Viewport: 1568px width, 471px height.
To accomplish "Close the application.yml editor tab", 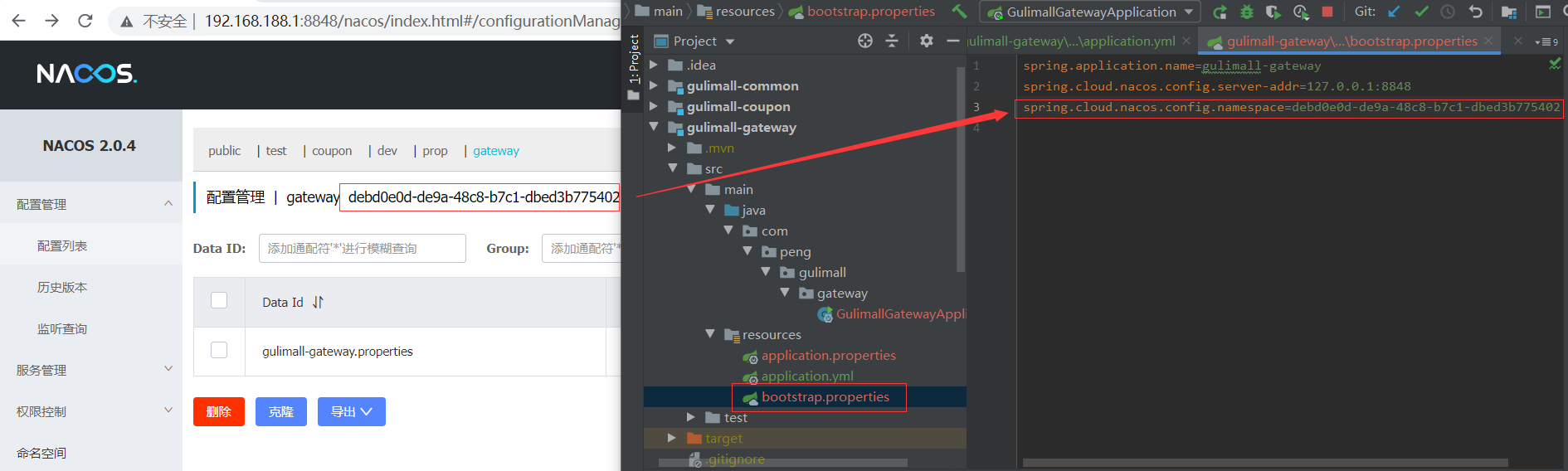I will 1186,41.
